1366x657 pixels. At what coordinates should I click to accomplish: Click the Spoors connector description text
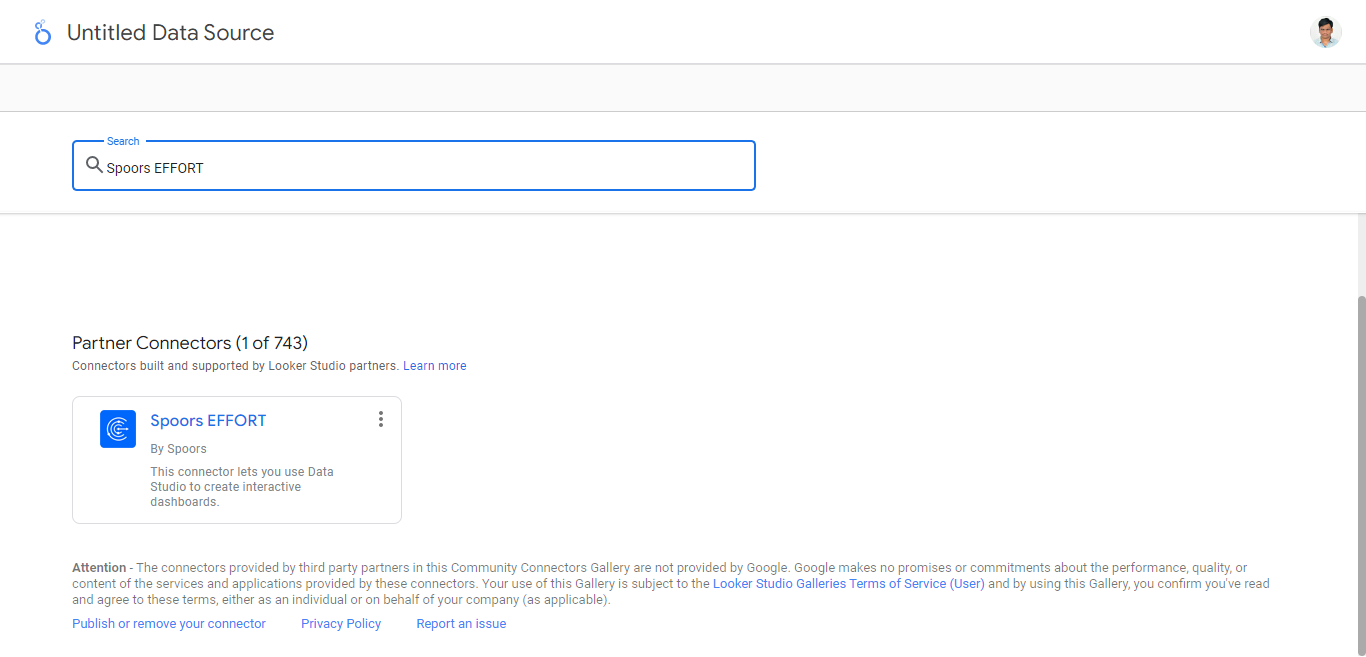pos(242,487)
